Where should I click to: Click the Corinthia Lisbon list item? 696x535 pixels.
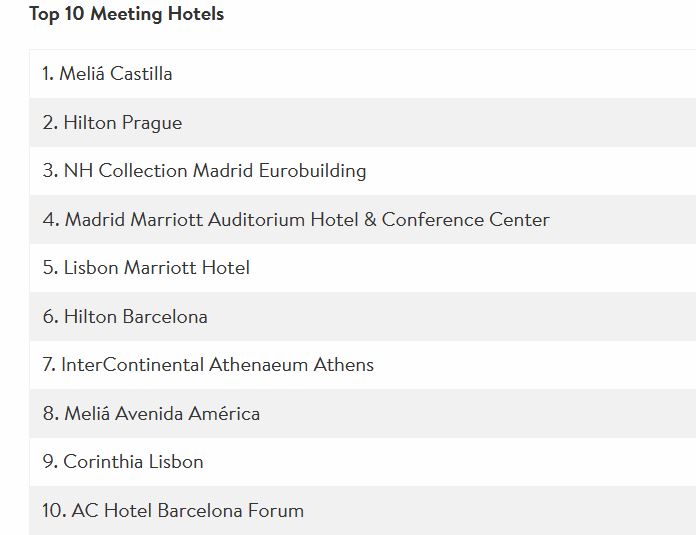coord(363,462)
